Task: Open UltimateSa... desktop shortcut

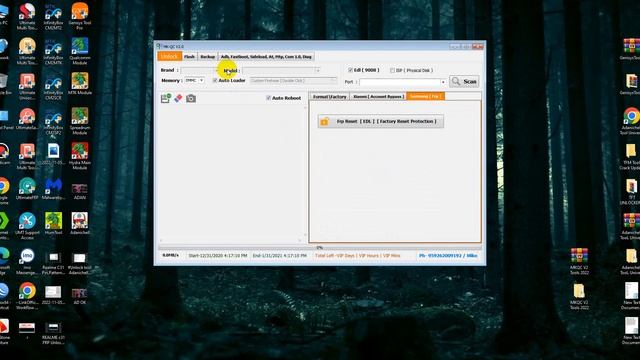Action: tap(27, 119)
